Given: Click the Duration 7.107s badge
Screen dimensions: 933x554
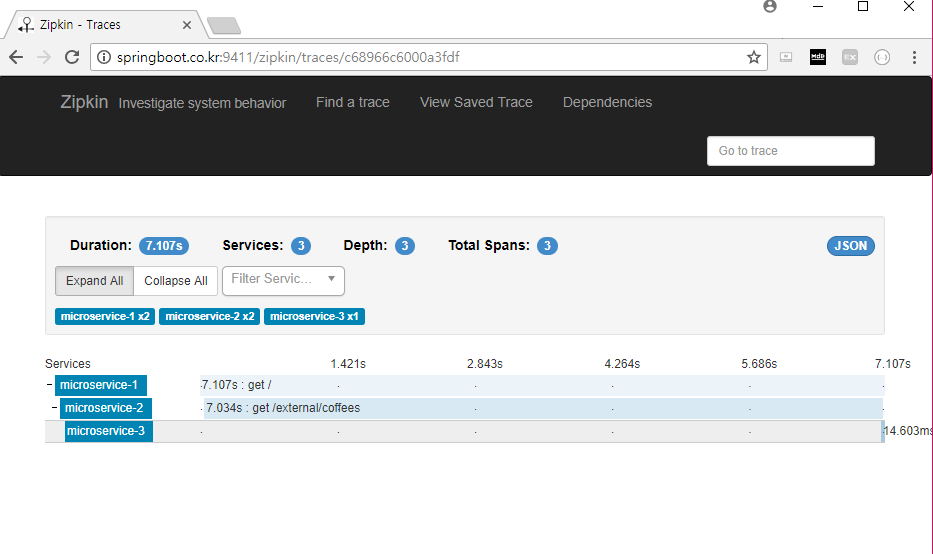Looking at the screenshot, I should (164, 246).
